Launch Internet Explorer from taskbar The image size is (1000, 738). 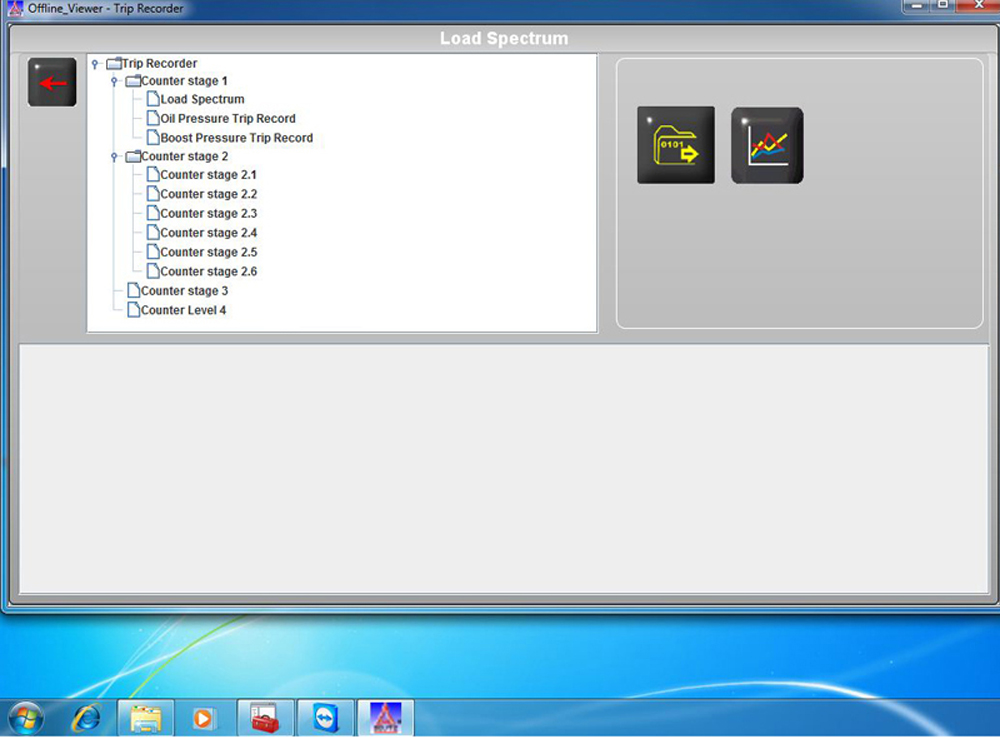(x=86, y=718)
